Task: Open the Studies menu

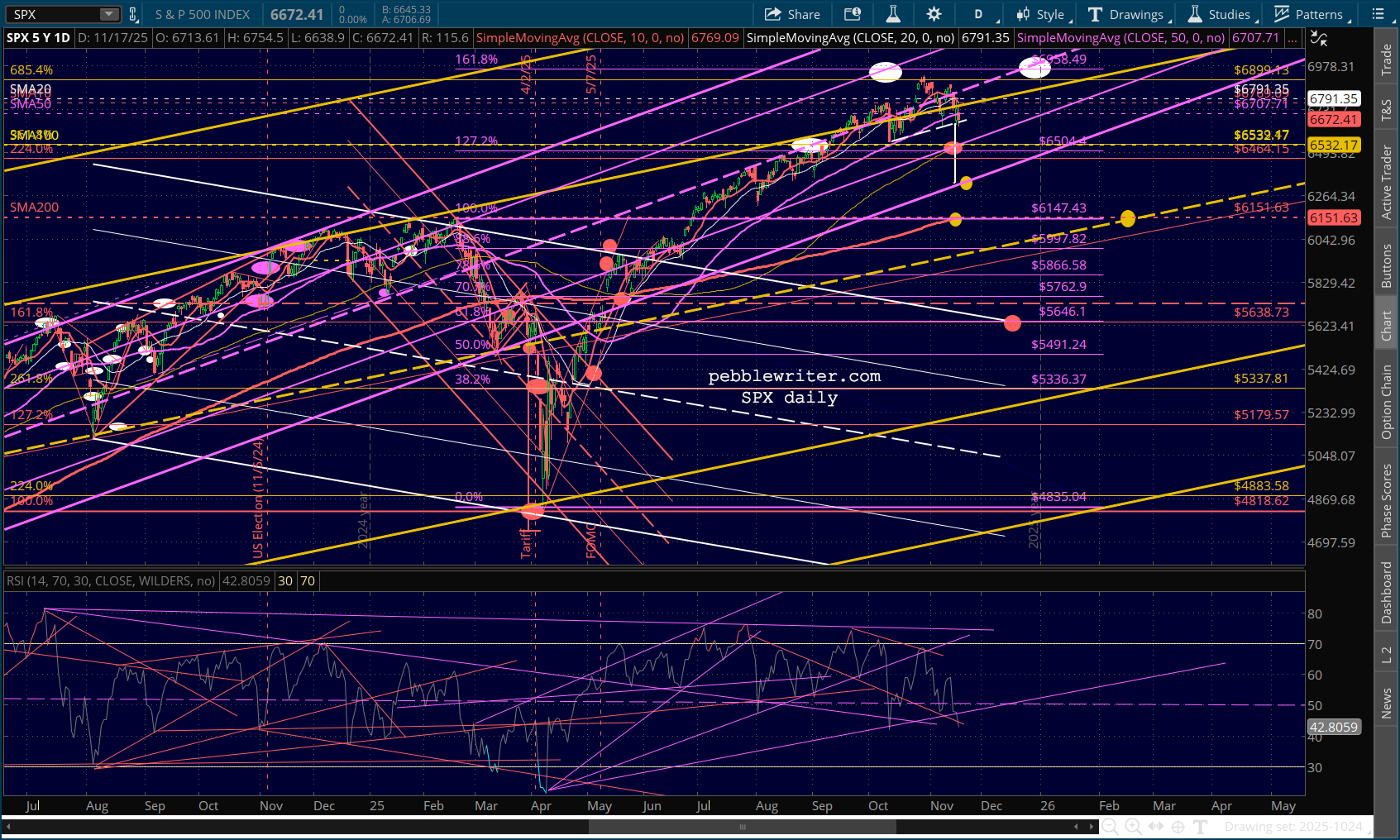Action: [1221, 14]
